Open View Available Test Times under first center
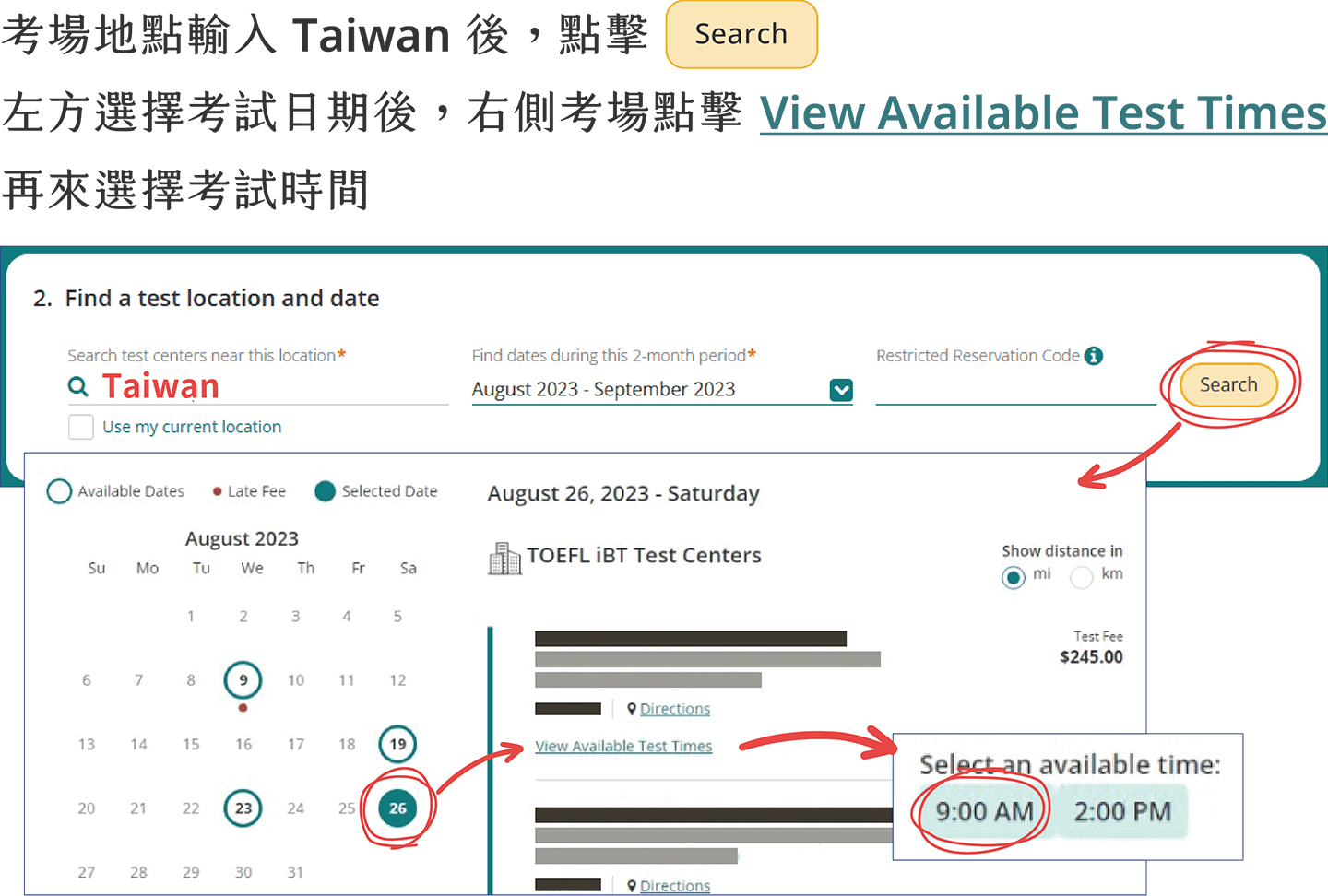 (623, 746)
